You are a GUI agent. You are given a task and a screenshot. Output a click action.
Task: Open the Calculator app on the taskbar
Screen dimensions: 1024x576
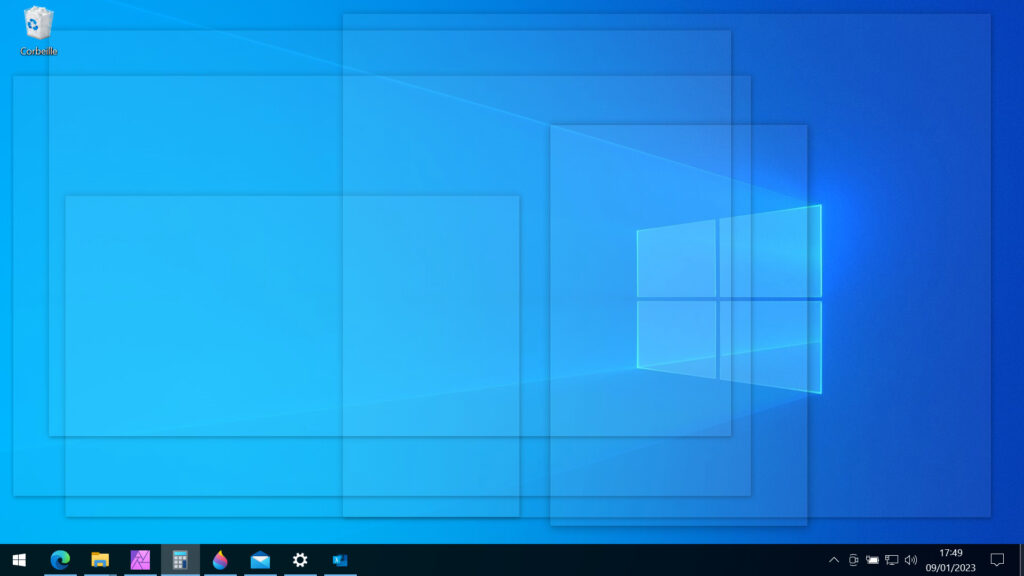(x=180, y=560)
